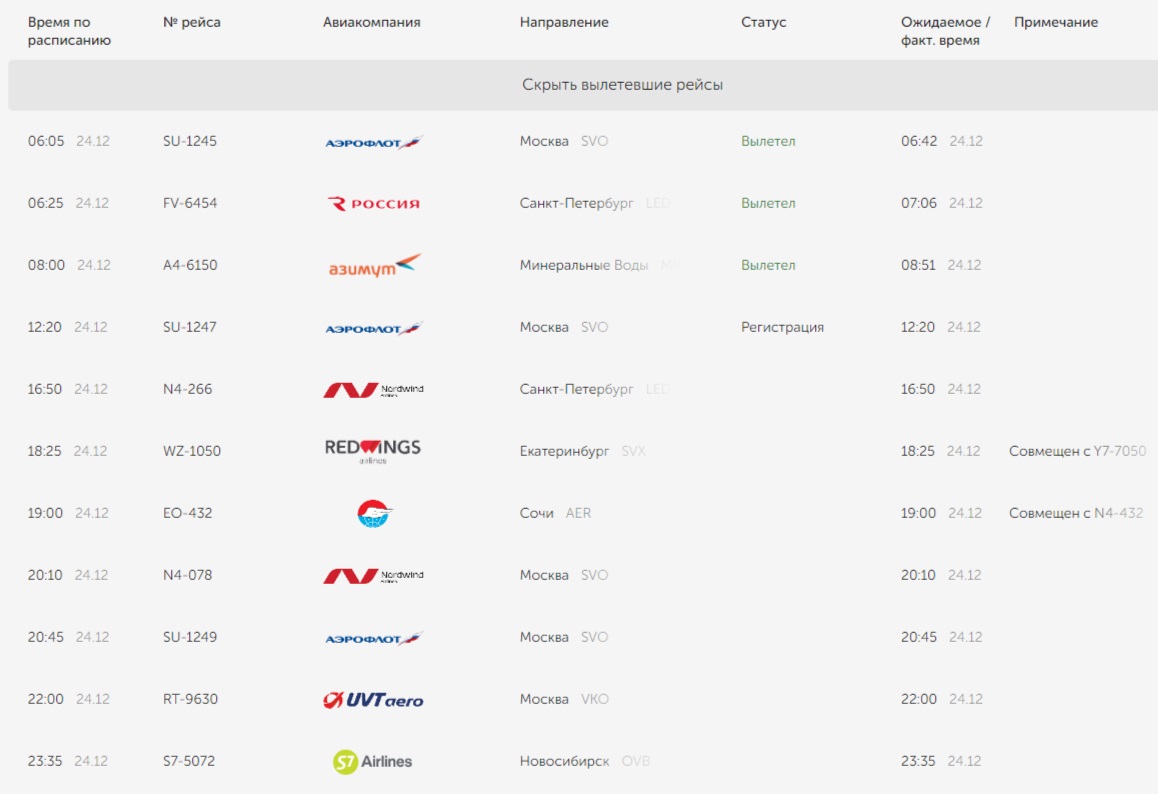The image size is (1158, 794).
Task: Select the 'Время по расписанию' column header
Action: [69, 31]
